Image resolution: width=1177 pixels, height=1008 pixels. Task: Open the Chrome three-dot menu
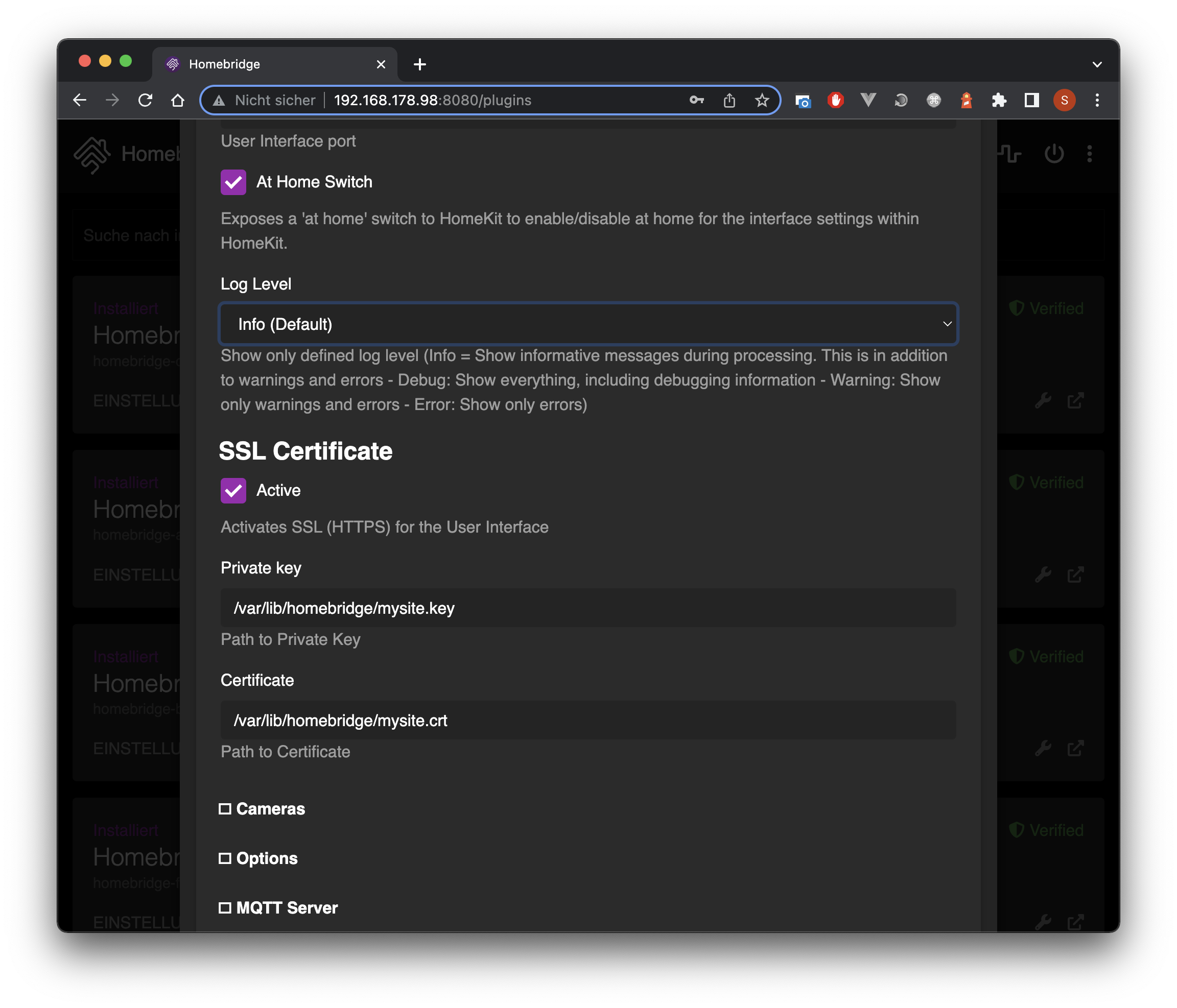[x=1097, y=100]
